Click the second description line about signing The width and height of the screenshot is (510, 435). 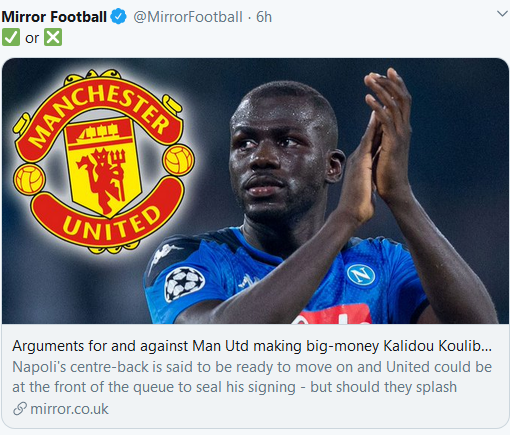234,387
